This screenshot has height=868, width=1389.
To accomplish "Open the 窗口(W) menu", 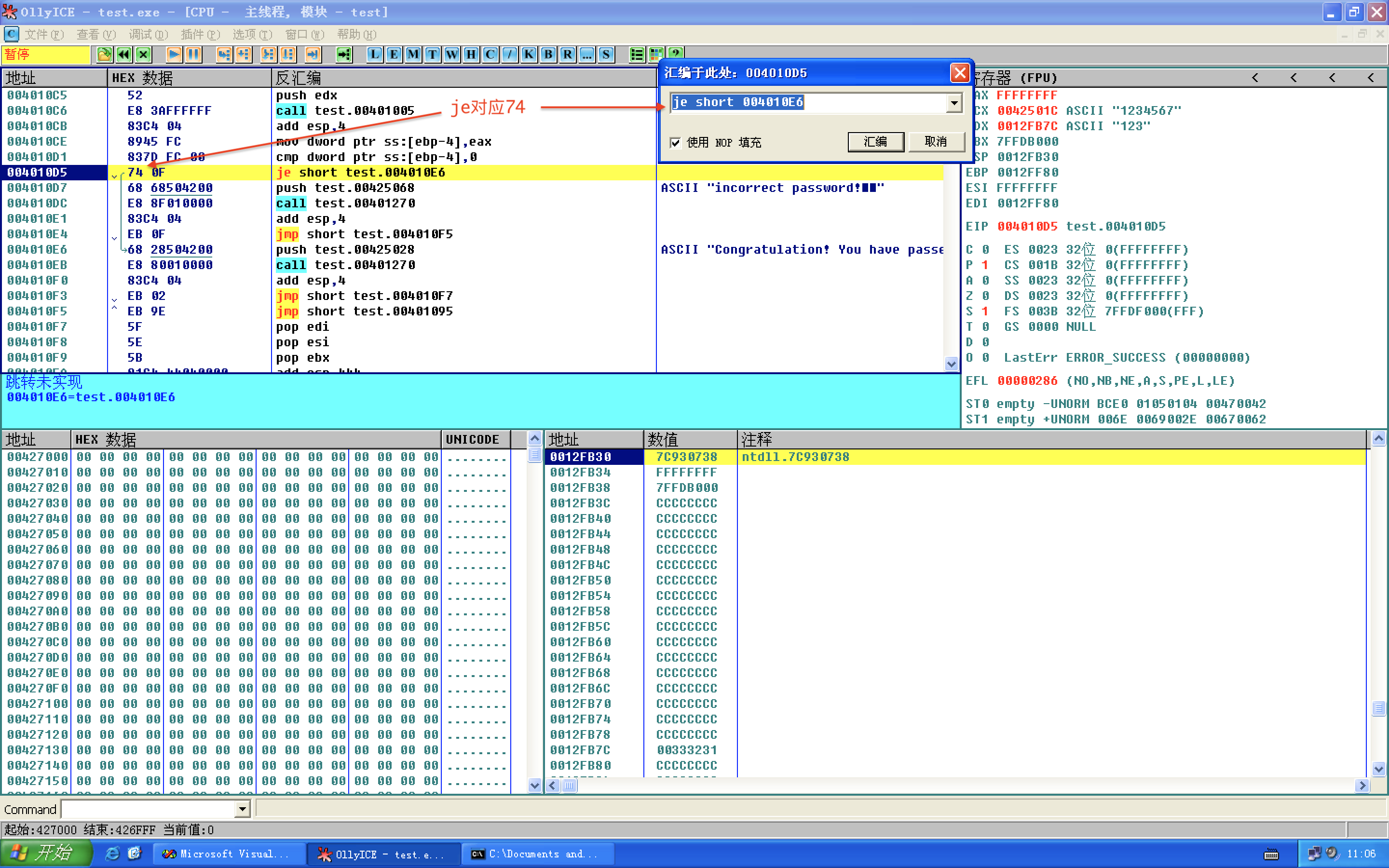I will tap(305, 34).
